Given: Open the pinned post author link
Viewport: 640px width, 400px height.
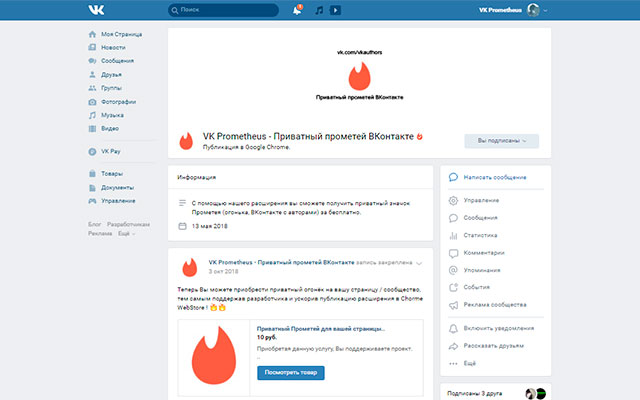Looking at the screenshot, I should [x=281, y=262].
